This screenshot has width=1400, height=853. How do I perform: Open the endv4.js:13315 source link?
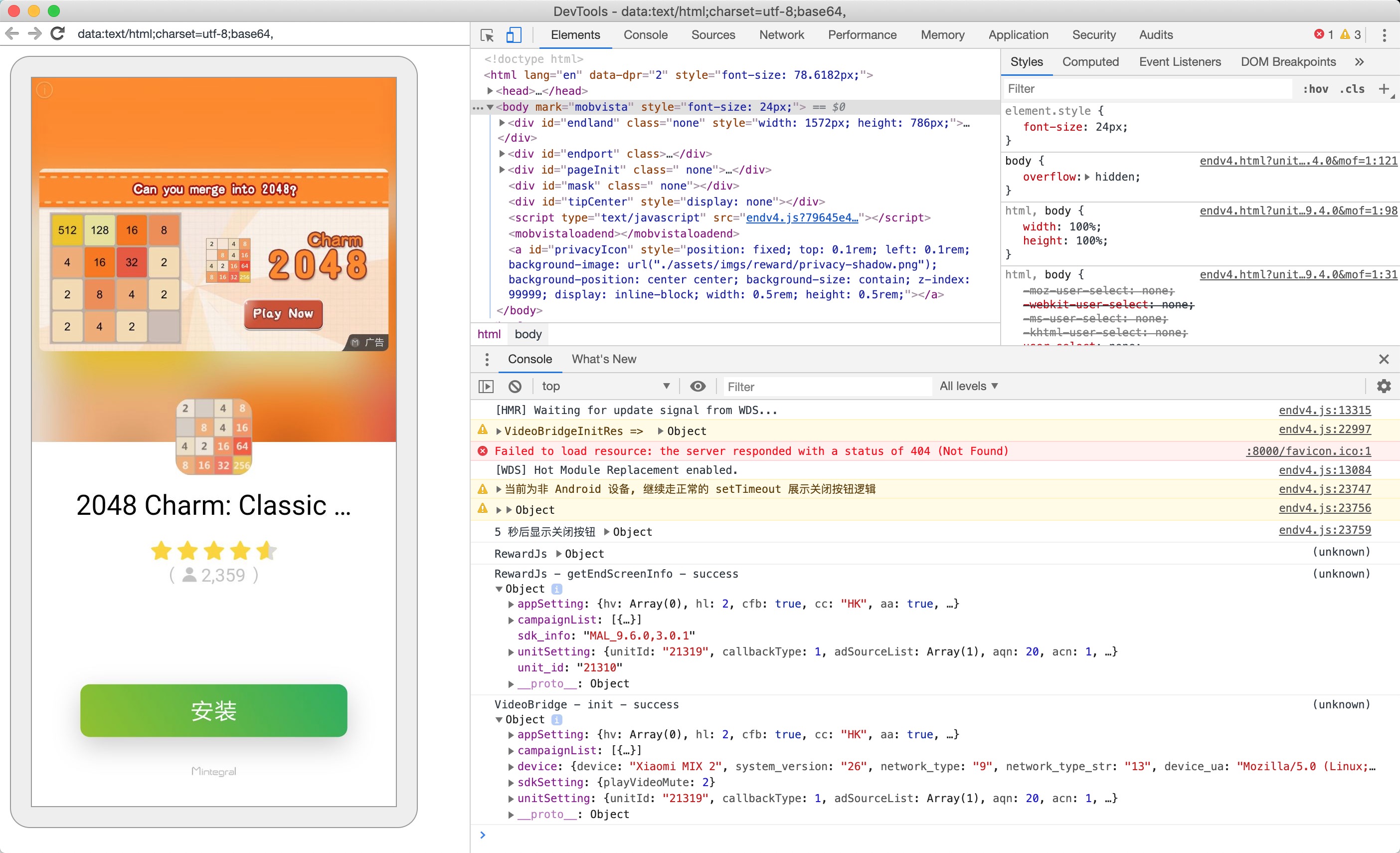[1324, 411]
